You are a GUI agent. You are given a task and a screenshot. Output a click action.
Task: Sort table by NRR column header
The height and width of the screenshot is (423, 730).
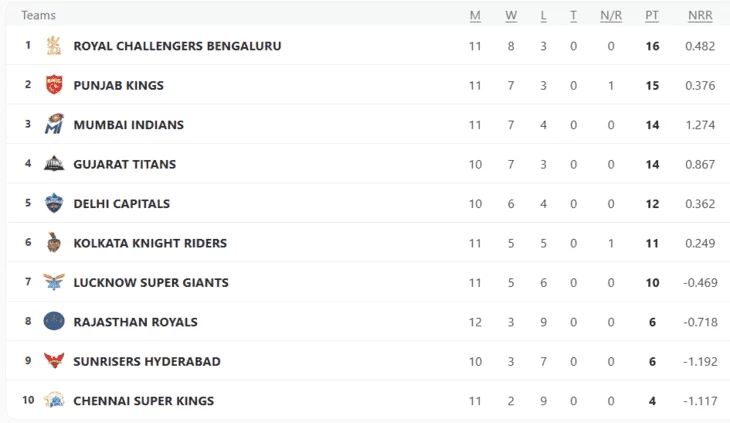pos(700,15)
